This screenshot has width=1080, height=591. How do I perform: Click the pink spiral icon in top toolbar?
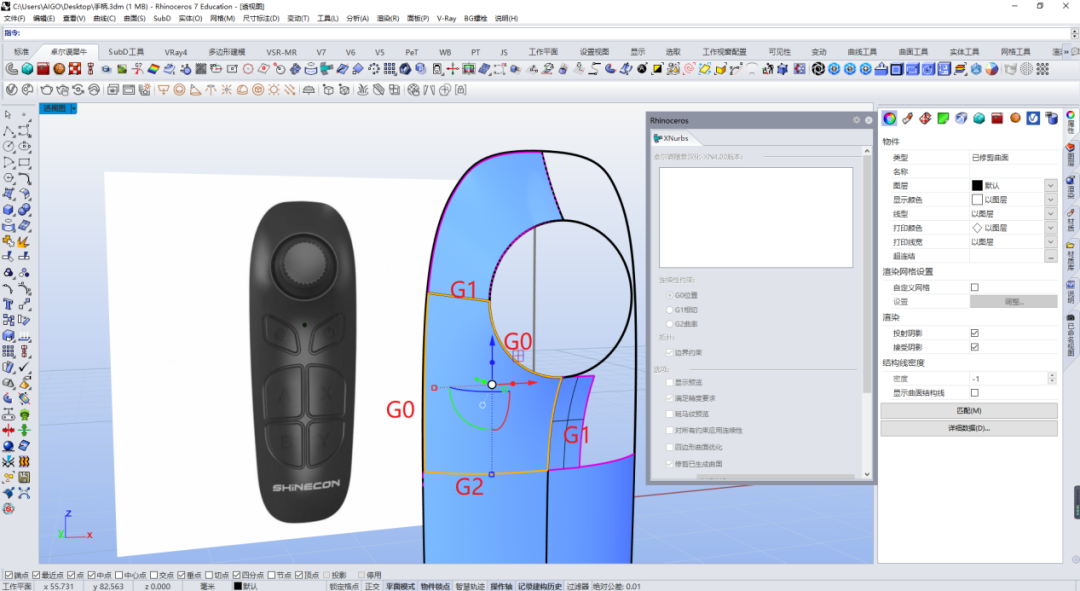point(688,69)
